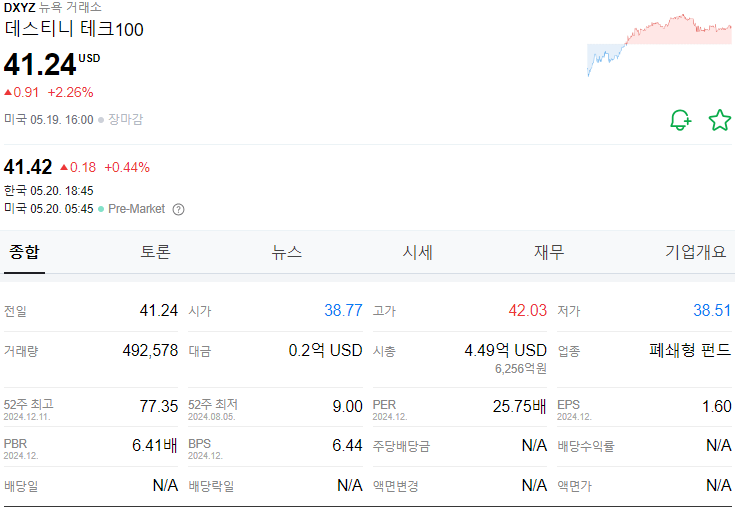
Task: Click the +2.26% change percentage
Action: click(x=70, y=92)
